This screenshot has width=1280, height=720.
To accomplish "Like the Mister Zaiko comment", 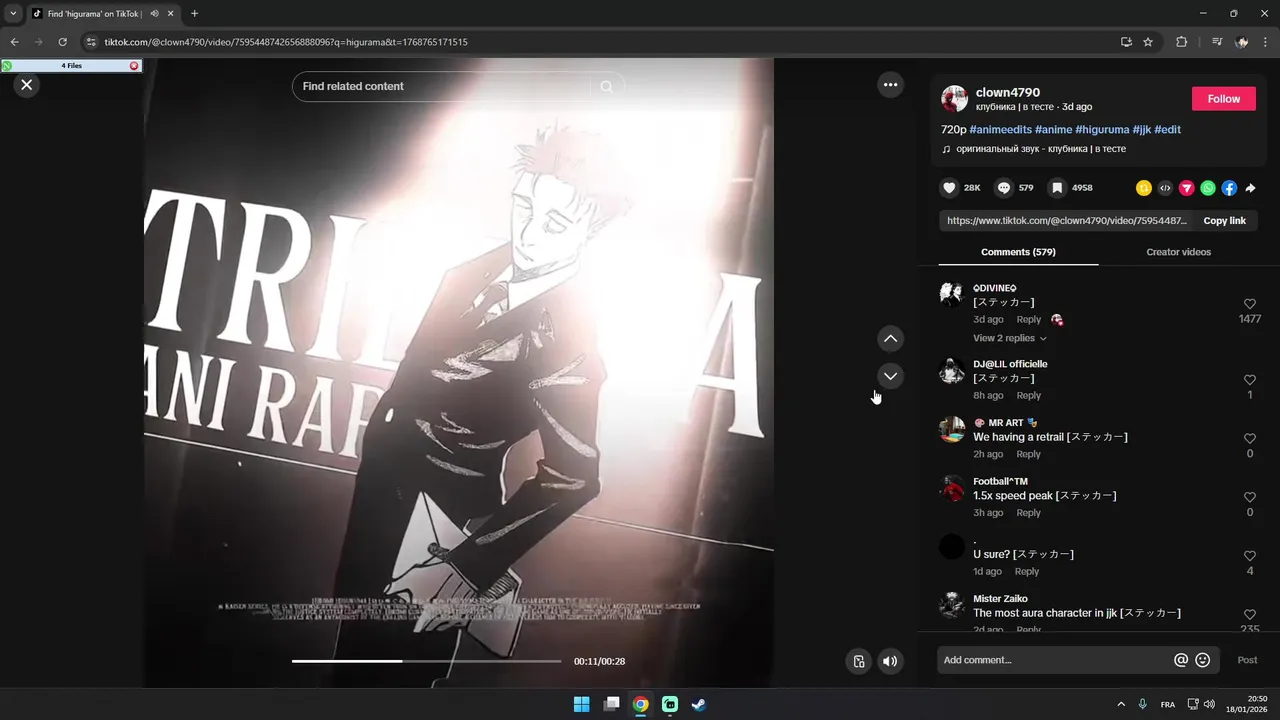I will (1250, 614).
